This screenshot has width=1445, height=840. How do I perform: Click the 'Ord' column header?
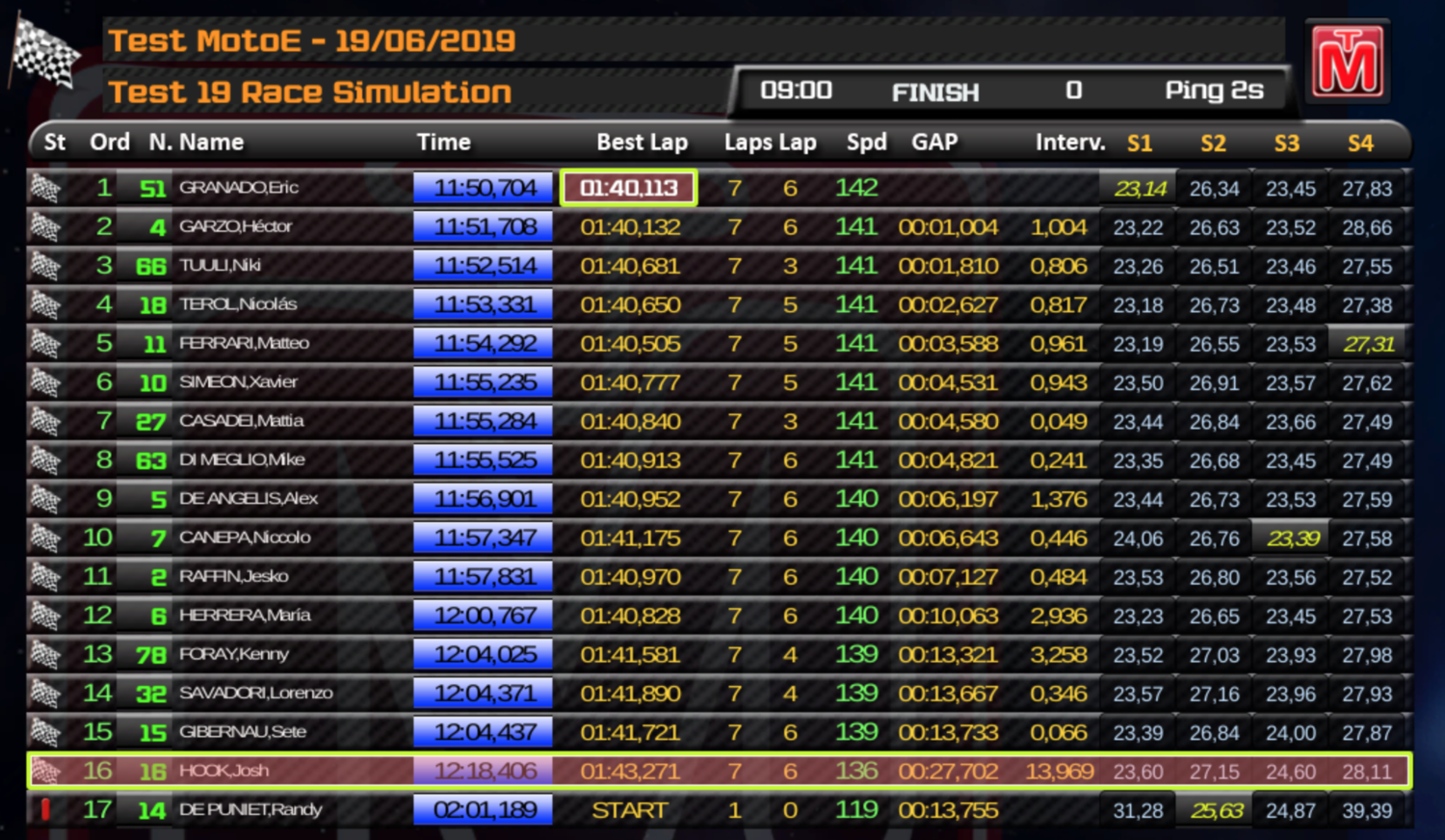click(x=110, y=143)
